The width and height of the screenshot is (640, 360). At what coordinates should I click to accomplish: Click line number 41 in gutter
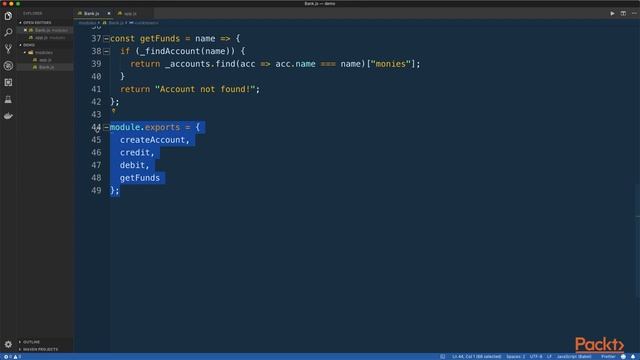point(96,89)
